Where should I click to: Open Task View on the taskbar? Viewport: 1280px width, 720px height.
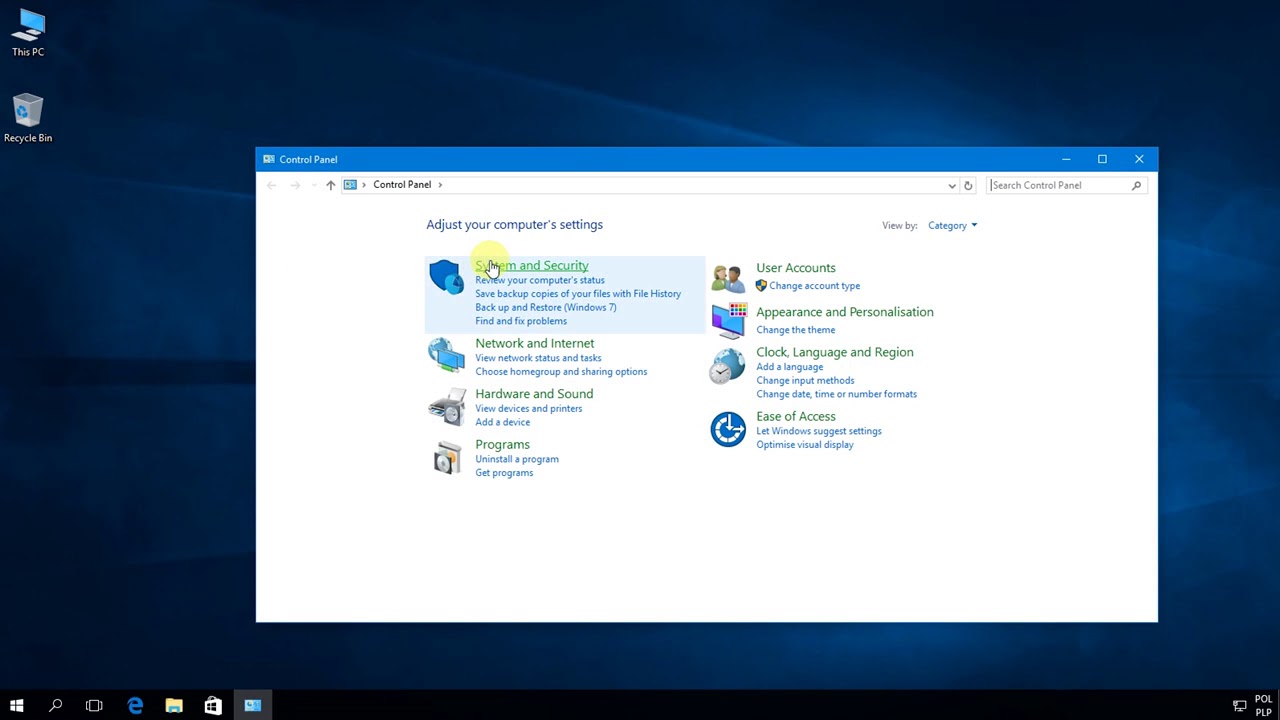point(94,706)
